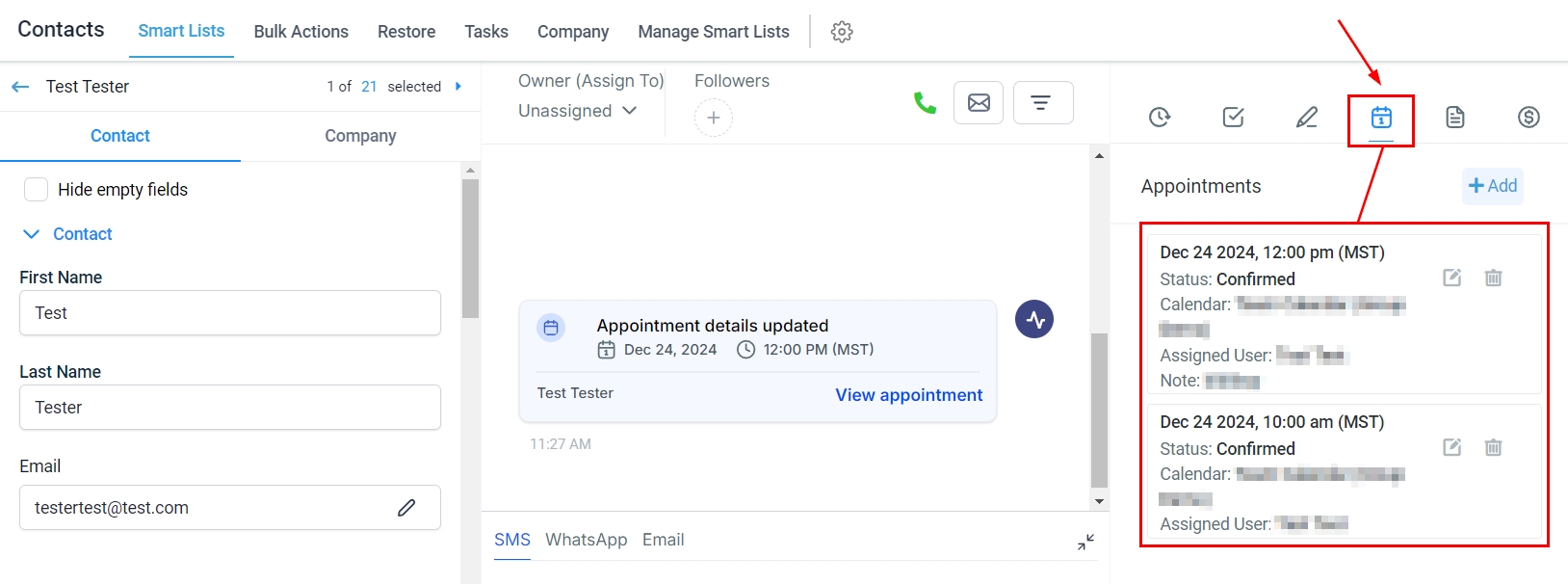This screenshot has width=1568, height=584.
Task: Click the Add appointment button
Action: coord(1492,186)
